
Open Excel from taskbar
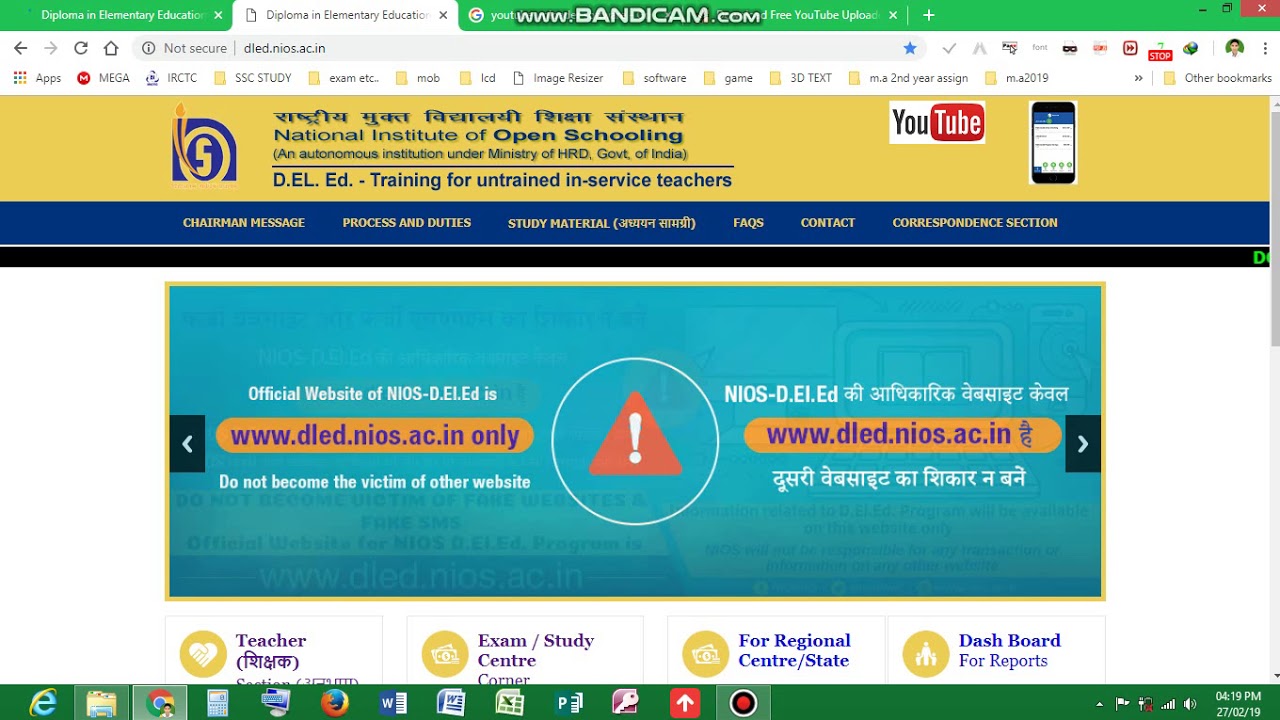point(510,704)
